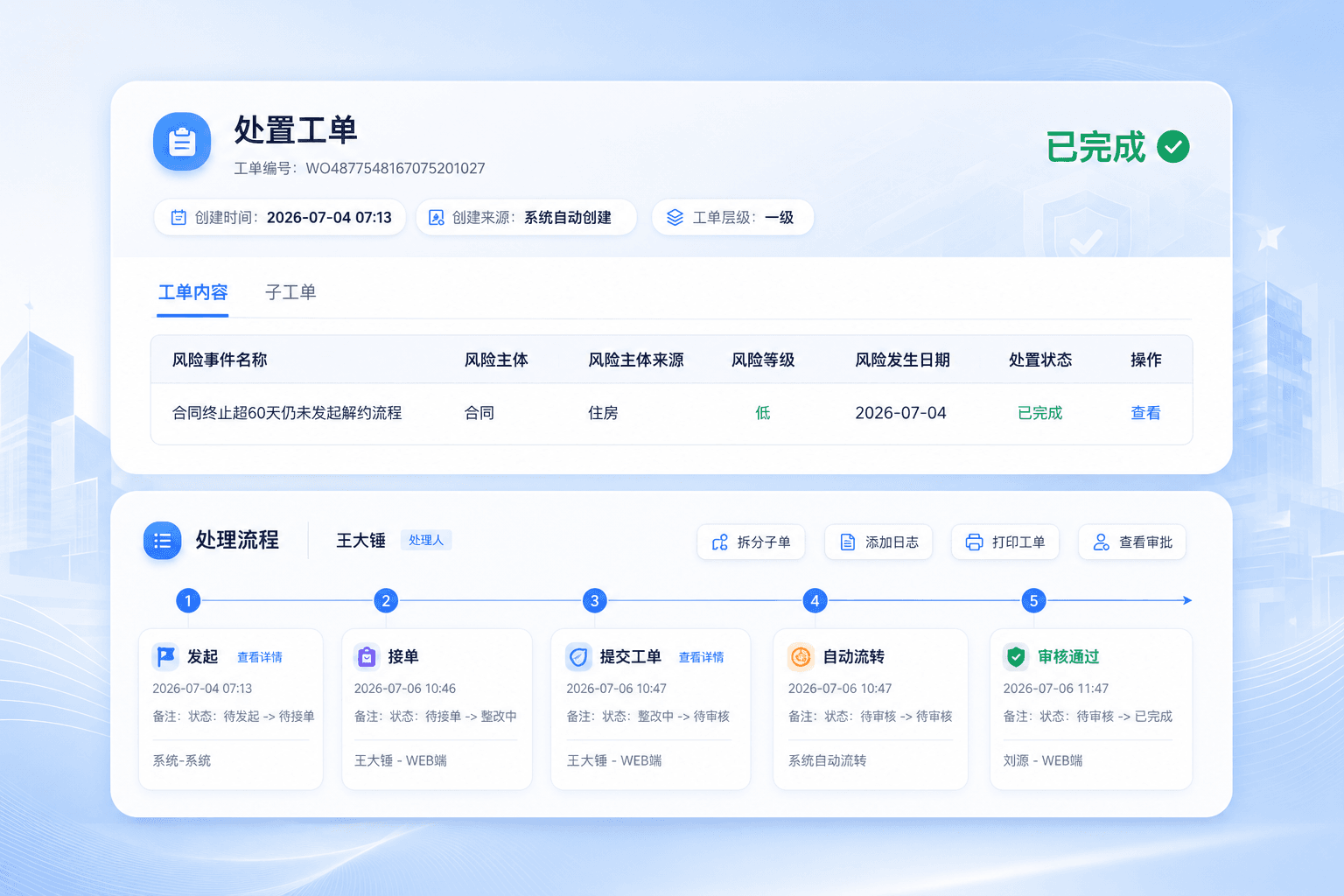Click the 2026-07-04 risk date cell
The image size is (1344, 896).
[900, 413]
